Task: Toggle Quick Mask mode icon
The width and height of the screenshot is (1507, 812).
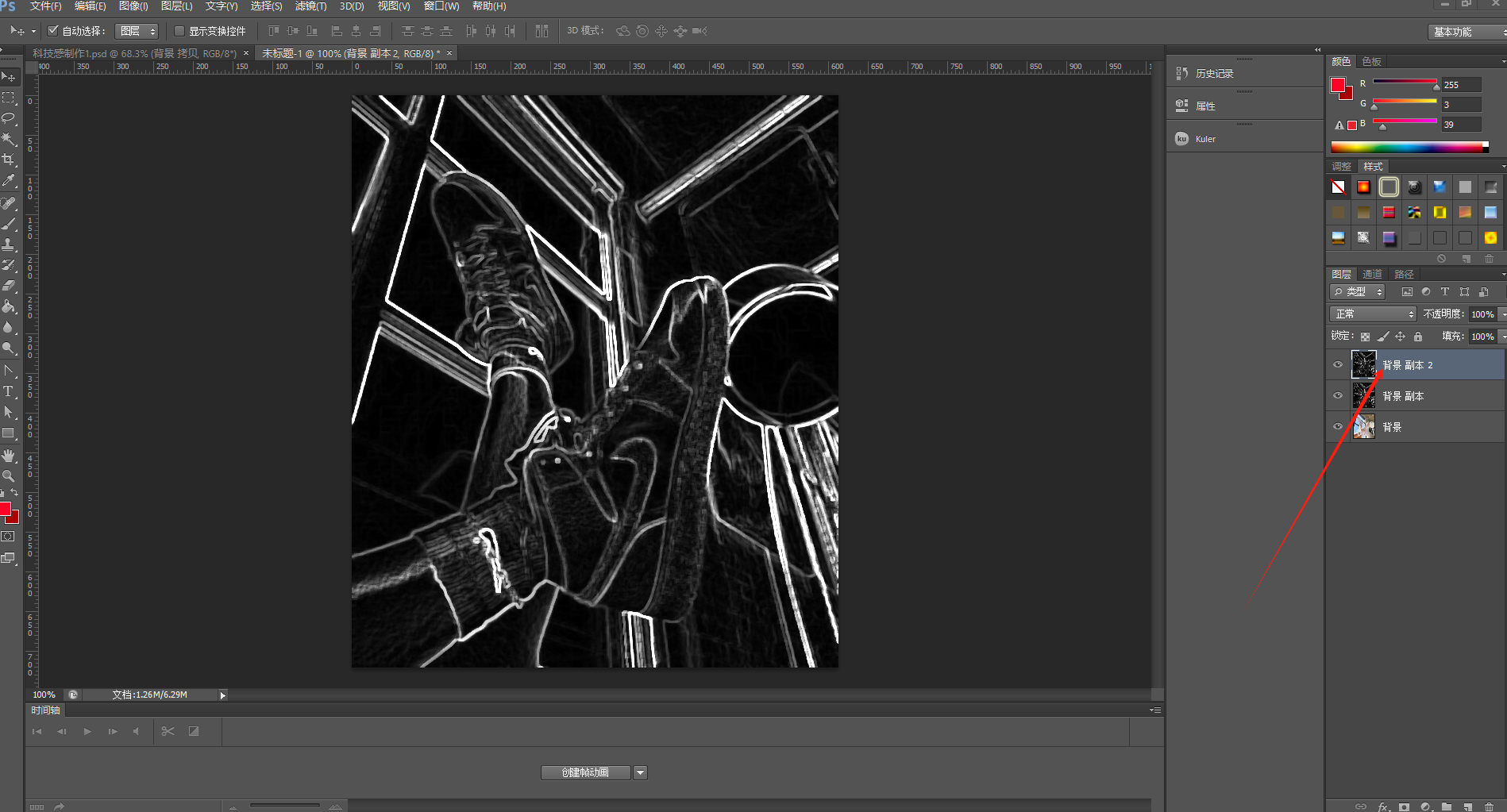Action: point(8,537)
